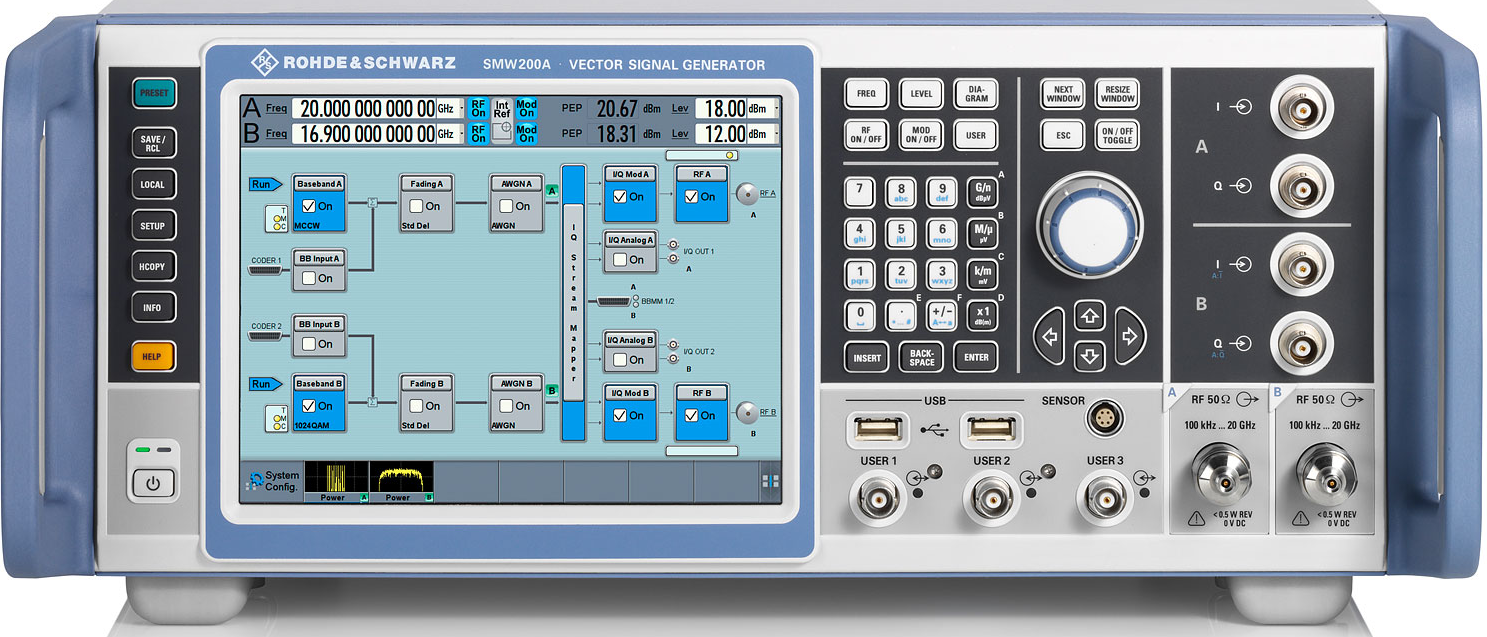Enable the Fading B On checkbox
The height and width of the screenshot is (637, 1487).
(x=416, y=406)
